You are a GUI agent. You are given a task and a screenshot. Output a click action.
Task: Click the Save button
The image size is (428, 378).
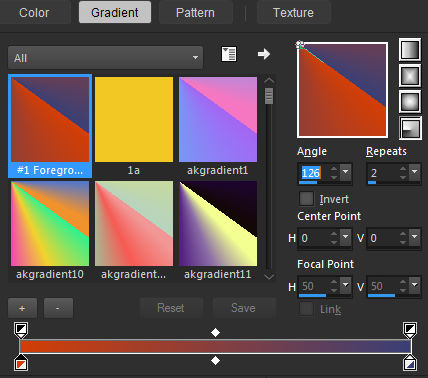coord(244,308)
